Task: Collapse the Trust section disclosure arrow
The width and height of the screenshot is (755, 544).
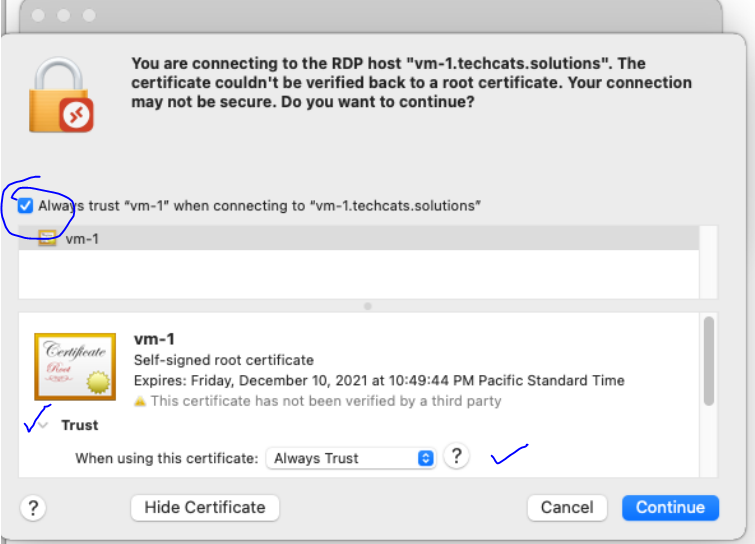Action: (x=43, y=425)
